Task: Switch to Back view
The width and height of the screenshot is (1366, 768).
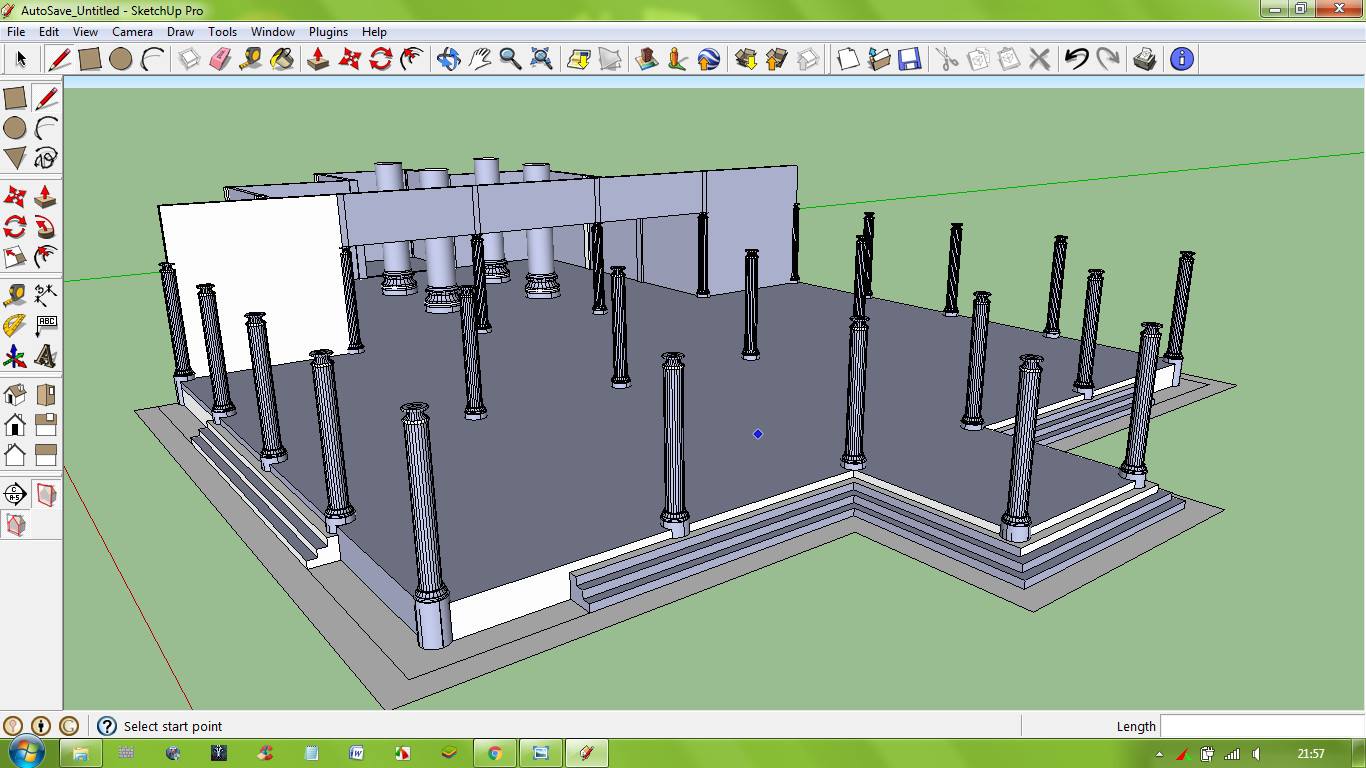Action: point(15,455)
